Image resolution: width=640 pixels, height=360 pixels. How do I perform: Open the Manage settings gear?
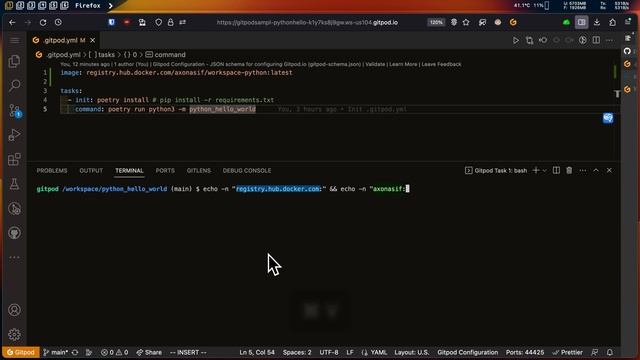14,335
